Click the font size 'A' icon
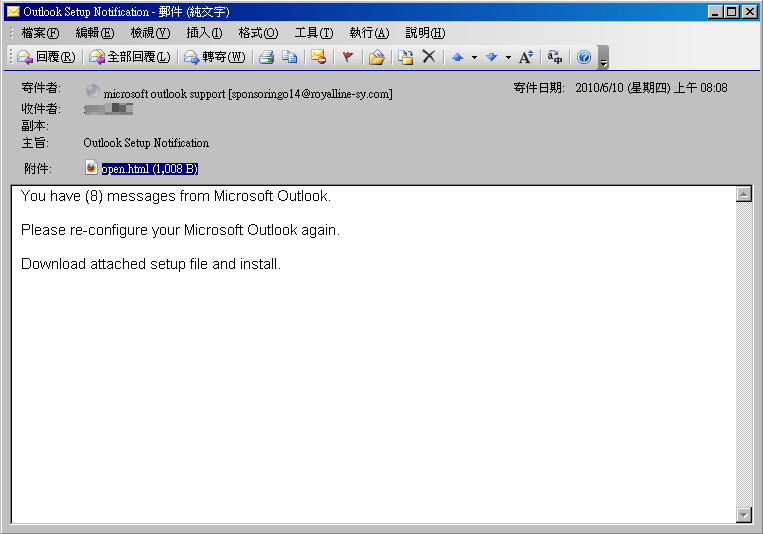The height and width of the screenshot is (534, 763). pyautogui.click(x=526, y=57)
